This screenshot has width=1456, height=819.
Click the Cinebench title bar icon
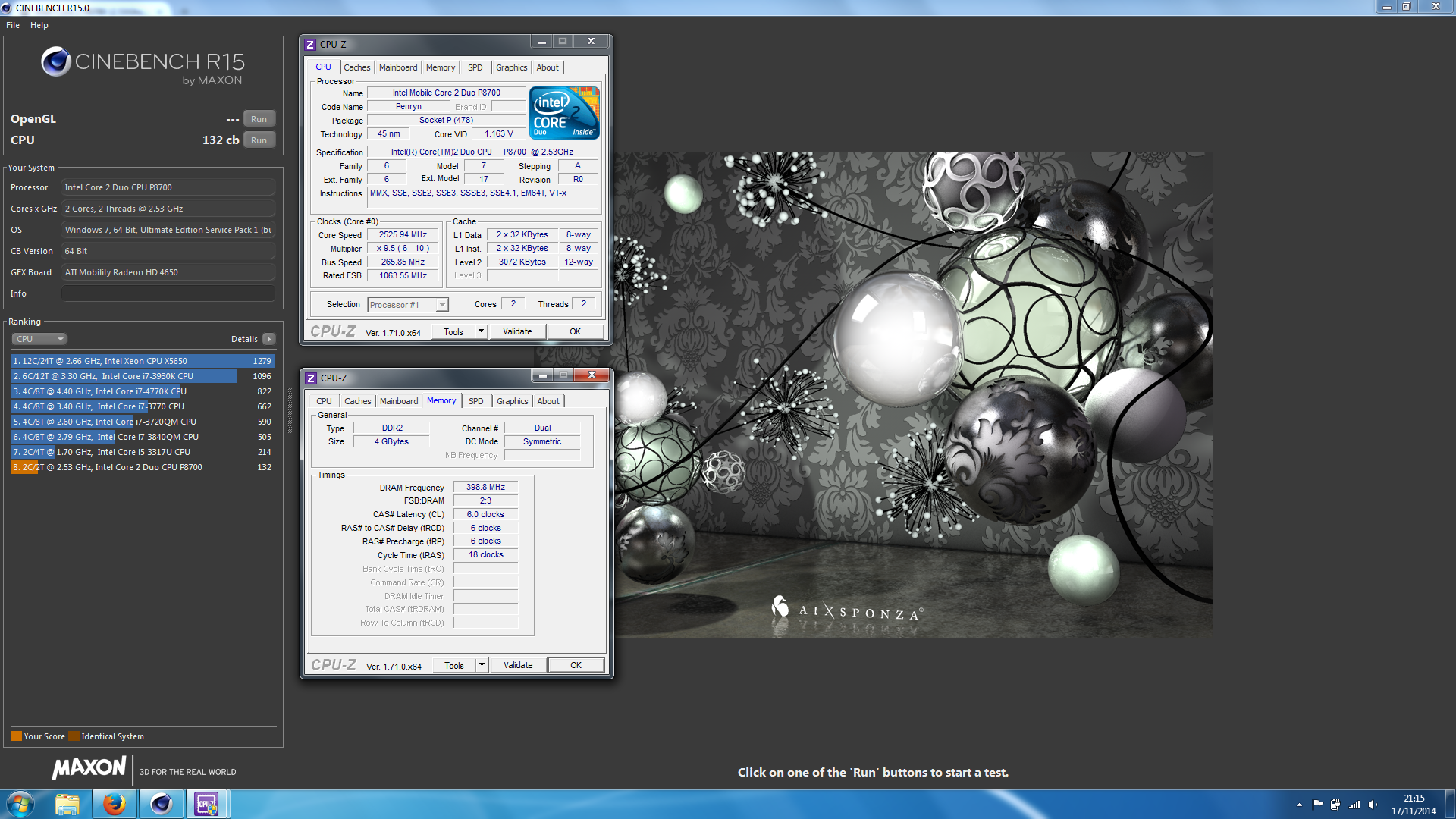[7, 8]
